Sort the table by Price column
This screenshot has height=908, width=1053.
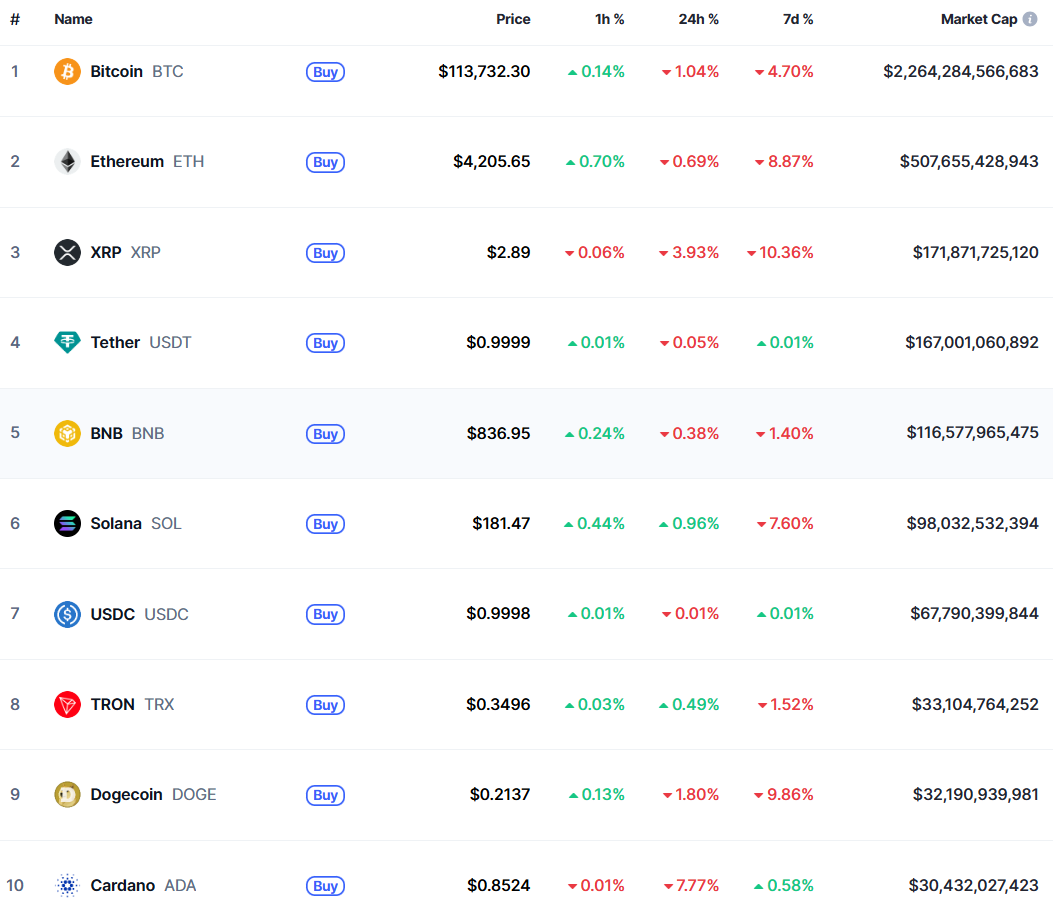[x=513, y=19]
